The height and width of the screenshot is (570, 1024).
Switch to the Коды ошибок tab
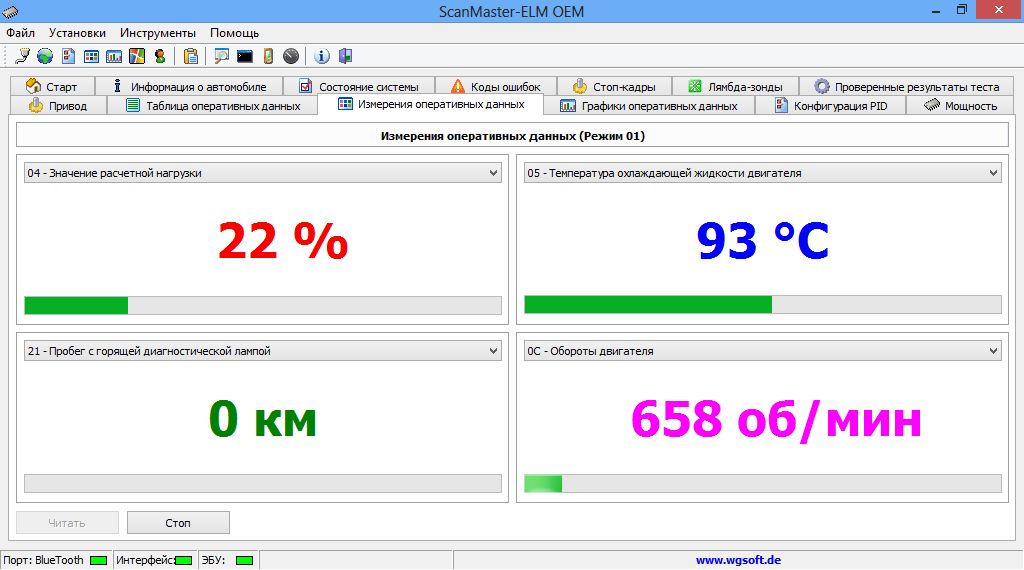(x=495, y=87)
